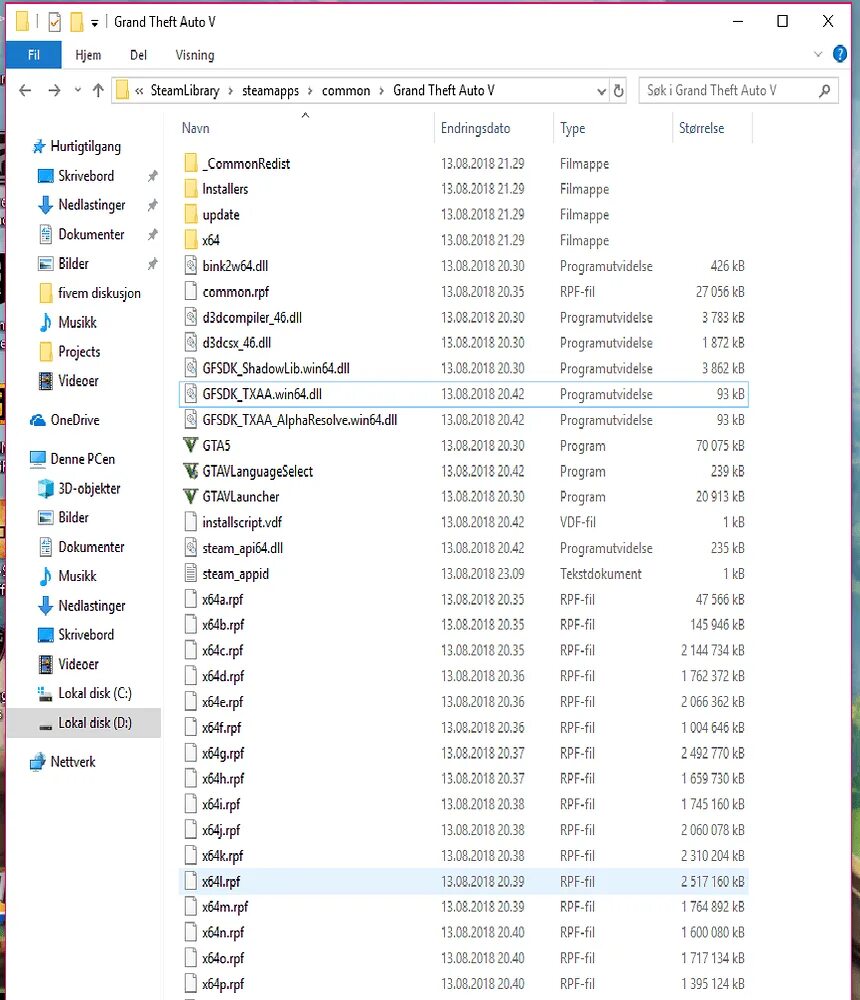Click common breadcrumb in address bar
The width and height of the screenshot is (860, 1000).
(x=346, y=91)
